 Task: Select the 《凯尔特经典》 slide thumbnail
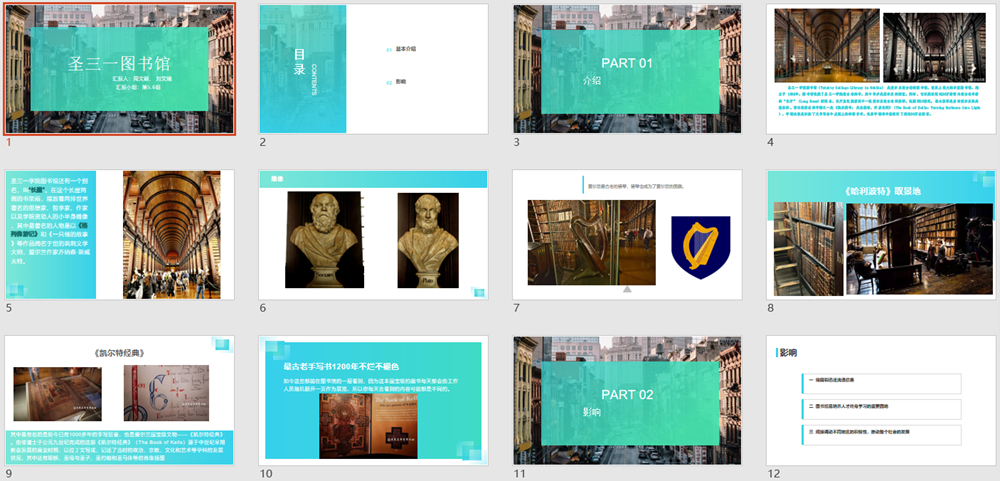click(120, 400)
